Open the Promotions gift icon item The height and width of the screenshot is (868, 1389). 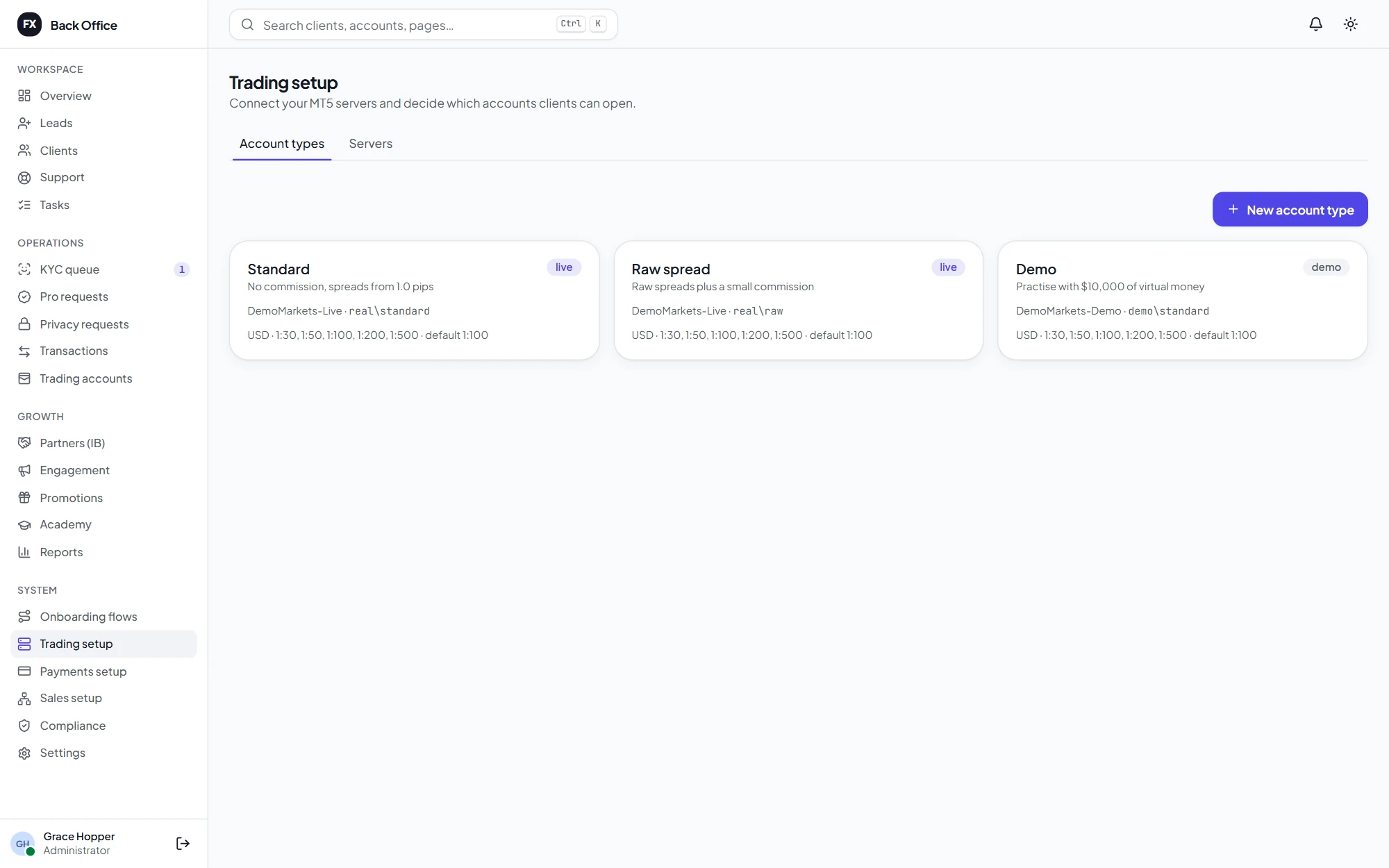click(x=104, y=498)
